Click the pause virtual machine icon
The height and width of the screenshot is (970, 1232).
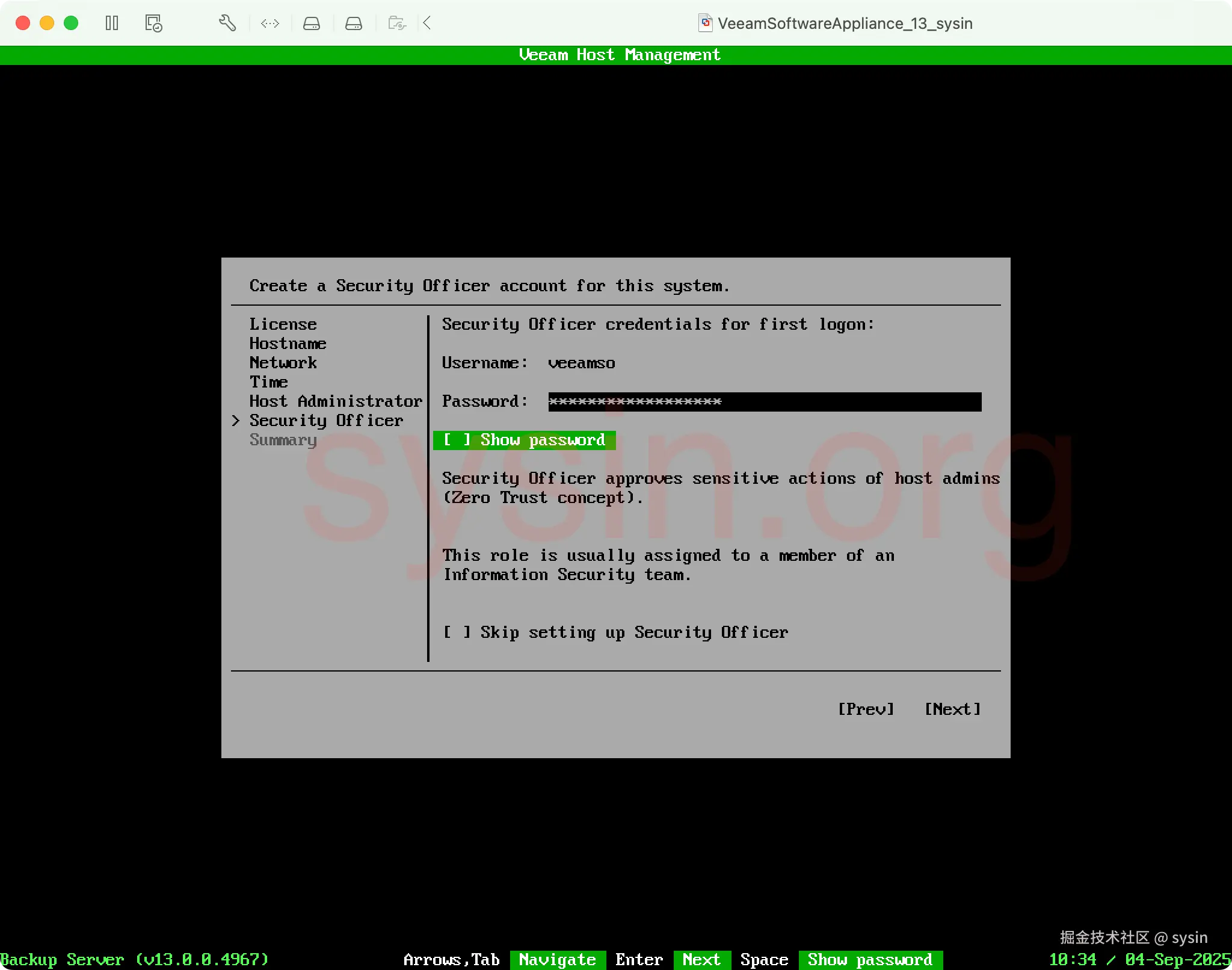tap(112, 23)
